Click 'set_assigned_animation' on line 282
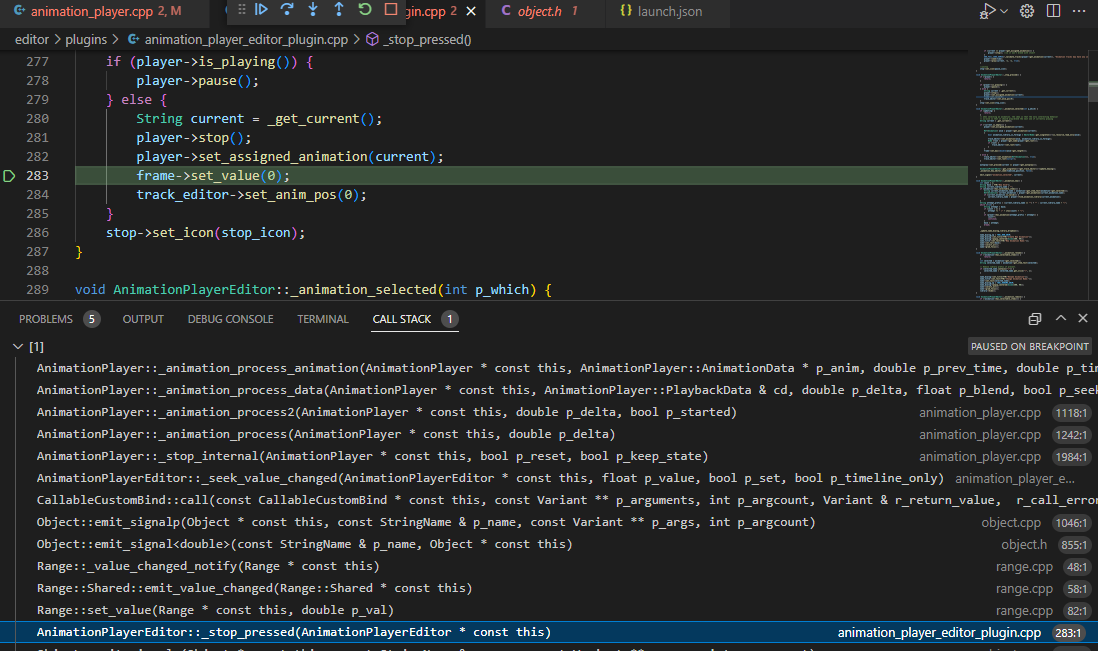The width and height of the screenshot is (1098, 651). click(x=283, y=157)
